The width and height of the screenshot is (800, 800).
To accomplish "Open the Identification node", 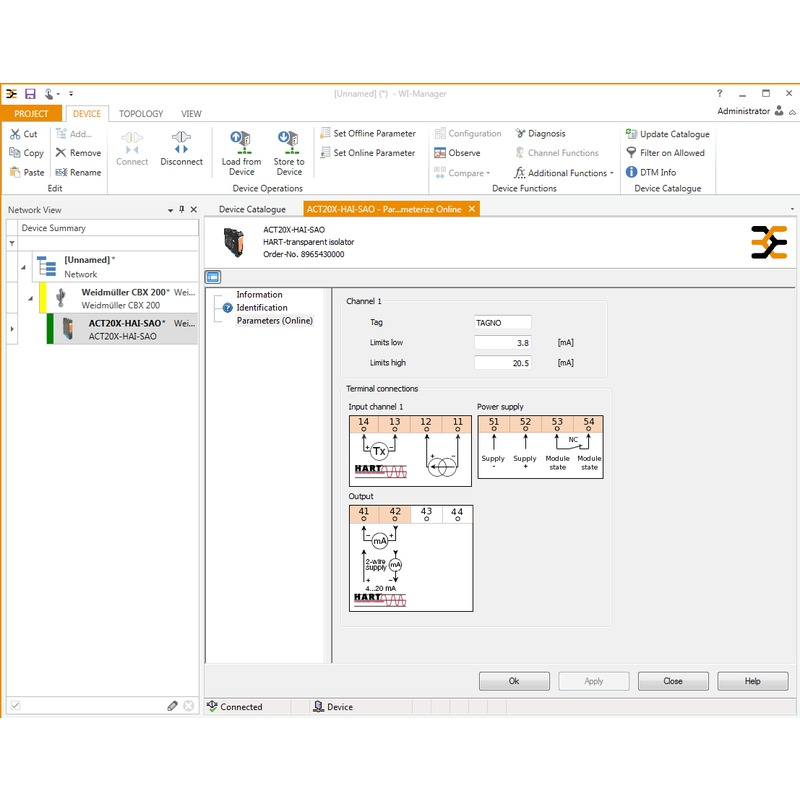I will pyautogui.click(x=262, y=308).
